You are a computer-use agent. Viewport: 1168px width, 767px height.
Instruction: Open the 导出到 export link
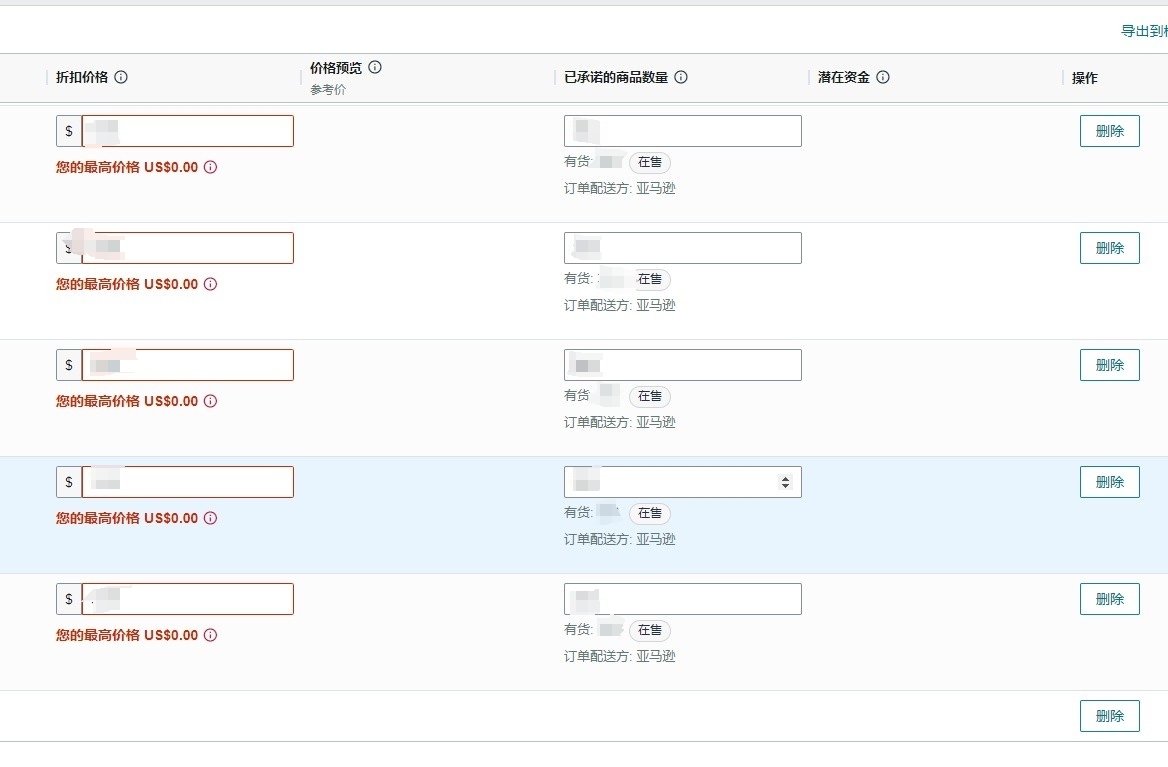pyautogui.click(x=1143, y=31)
